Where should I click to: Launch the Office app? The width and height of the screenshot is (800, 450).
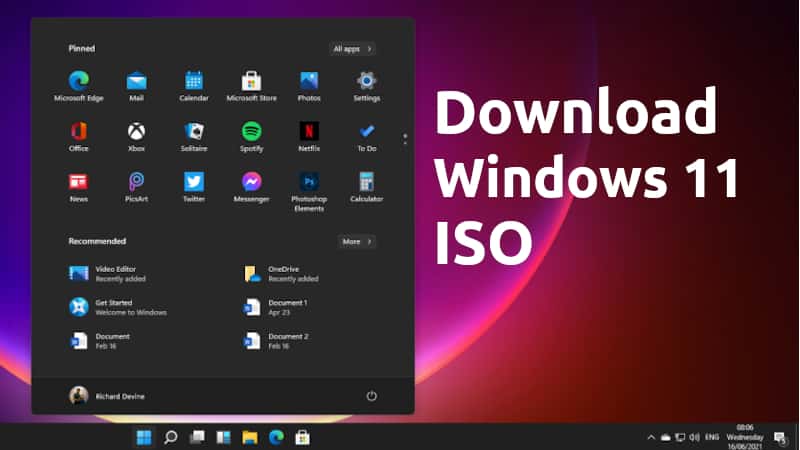pos(79,136)
